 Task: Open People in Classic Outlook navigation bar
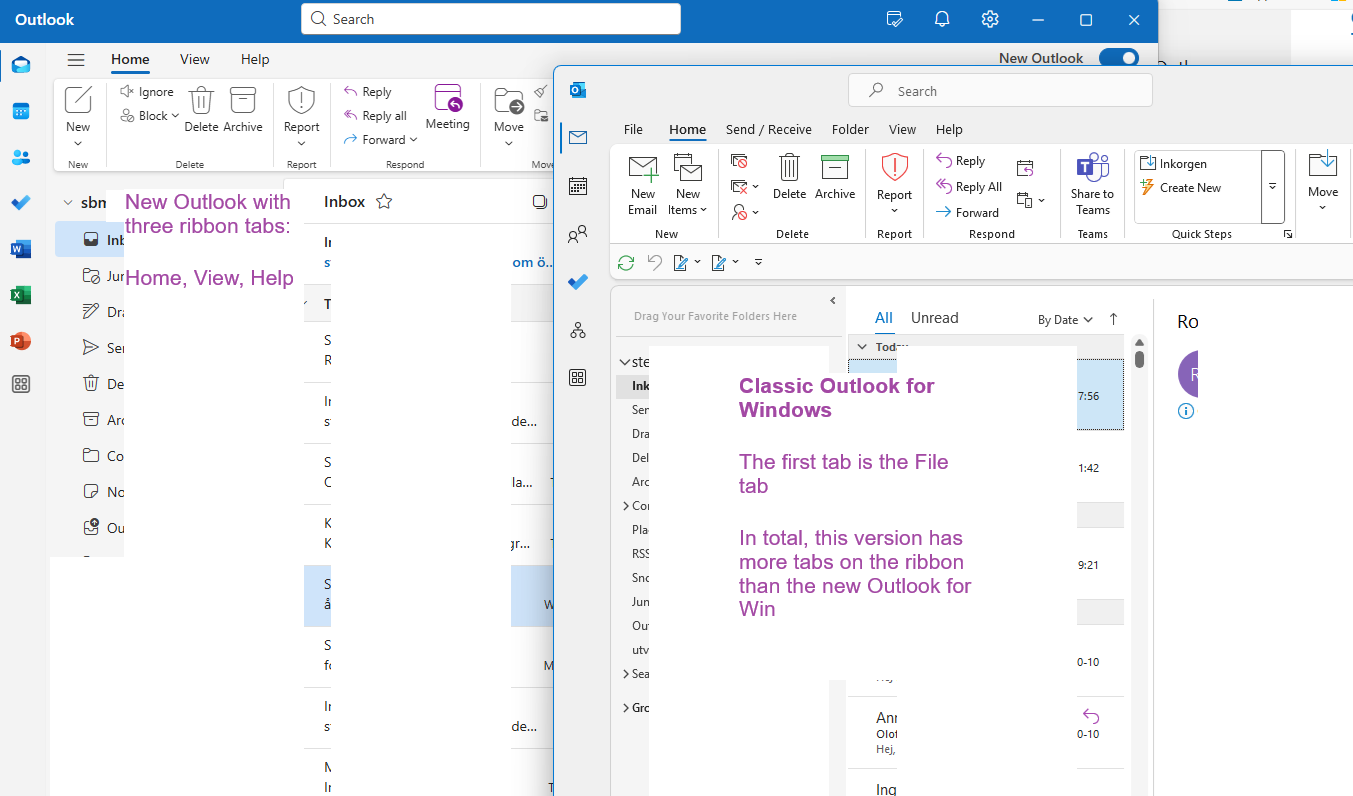577,234
